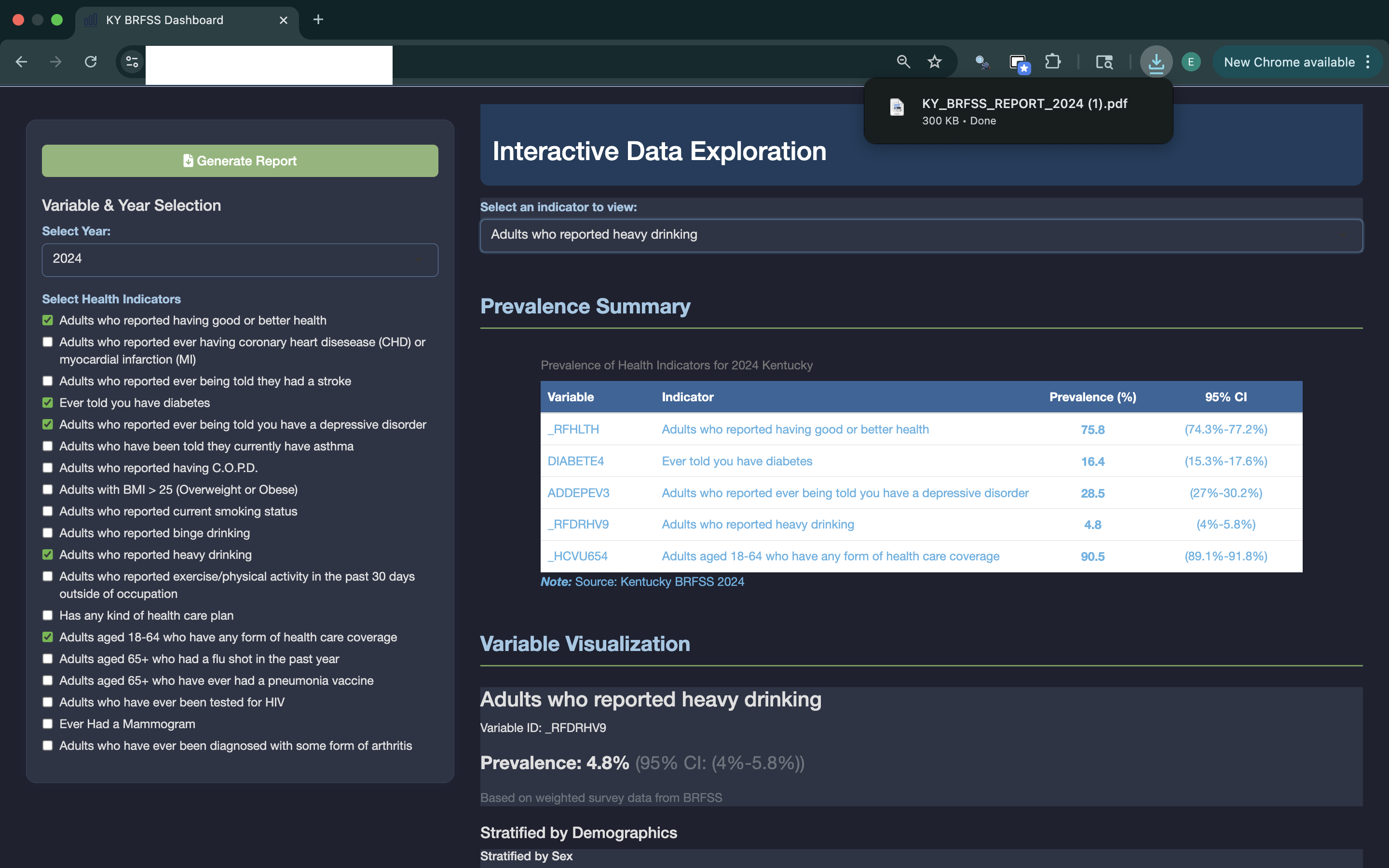The image size is (1389, 868).
Task: Click the back navigation arrow
Action: (21, 61)
